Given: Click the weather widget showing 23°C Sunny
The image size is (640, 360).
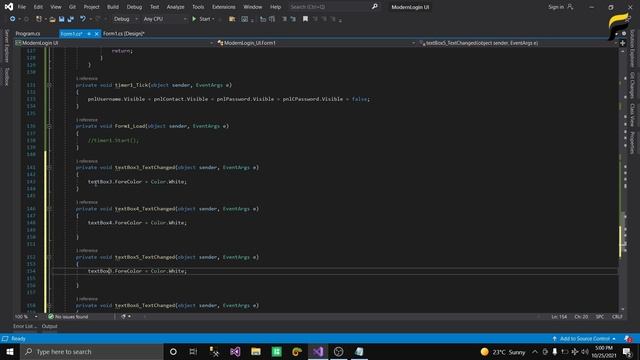Looking at the screenshot, I should (502, 351).
